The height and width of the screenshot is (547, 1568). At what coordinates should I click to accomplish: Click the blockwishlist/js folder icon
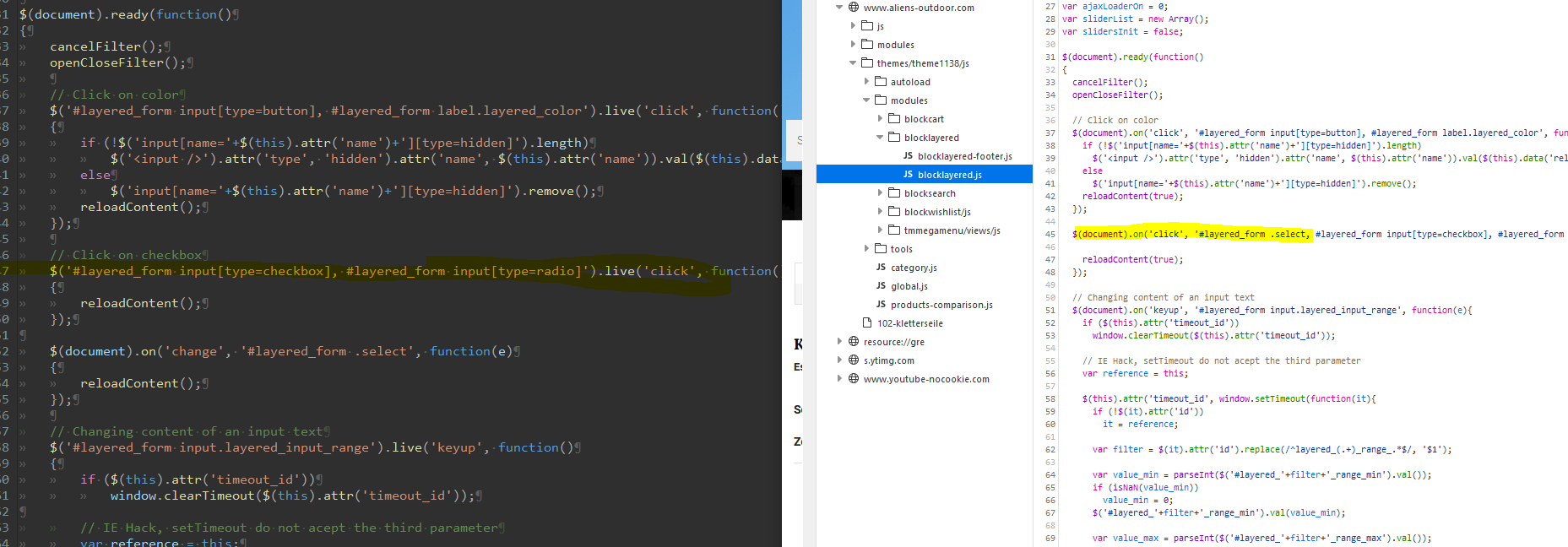pos(894,212)
